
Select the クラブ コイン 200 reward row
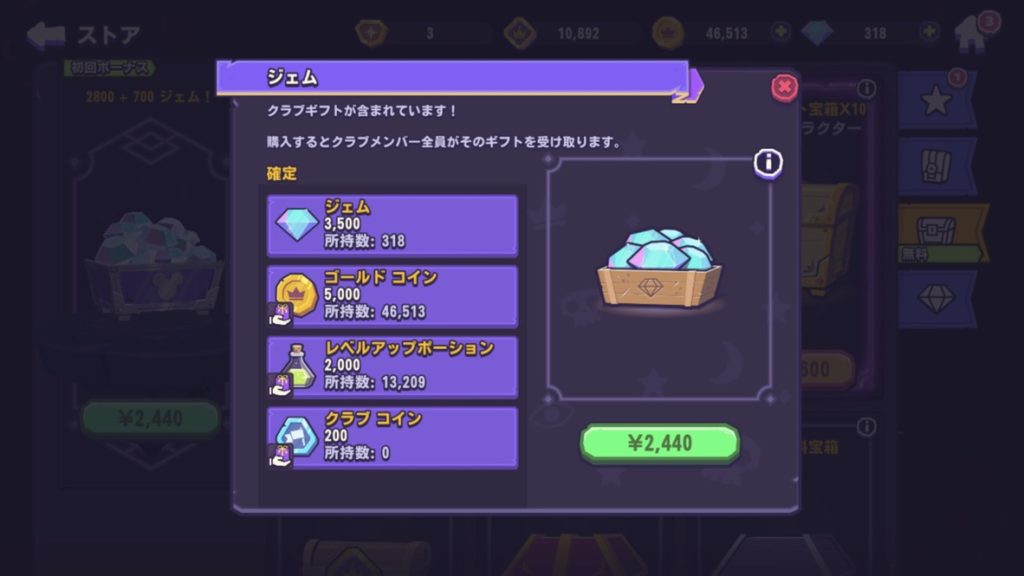coord(392,438)
